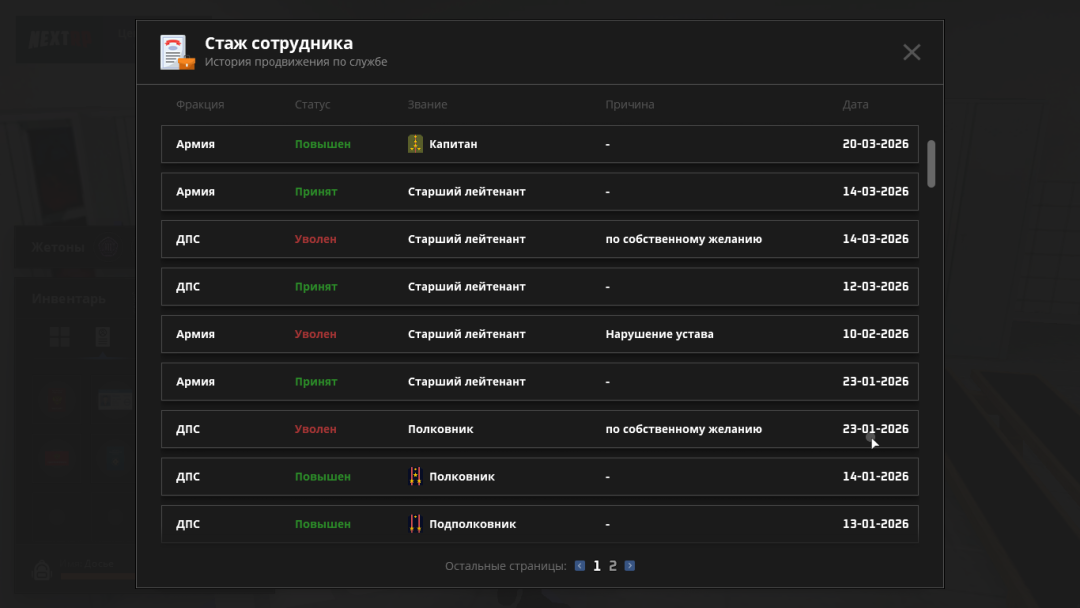The height and width of the screenshot is (608, 1080).
Task: Click the date 14-01-2026
Action: pyautogui.click(x=875, y=476)
